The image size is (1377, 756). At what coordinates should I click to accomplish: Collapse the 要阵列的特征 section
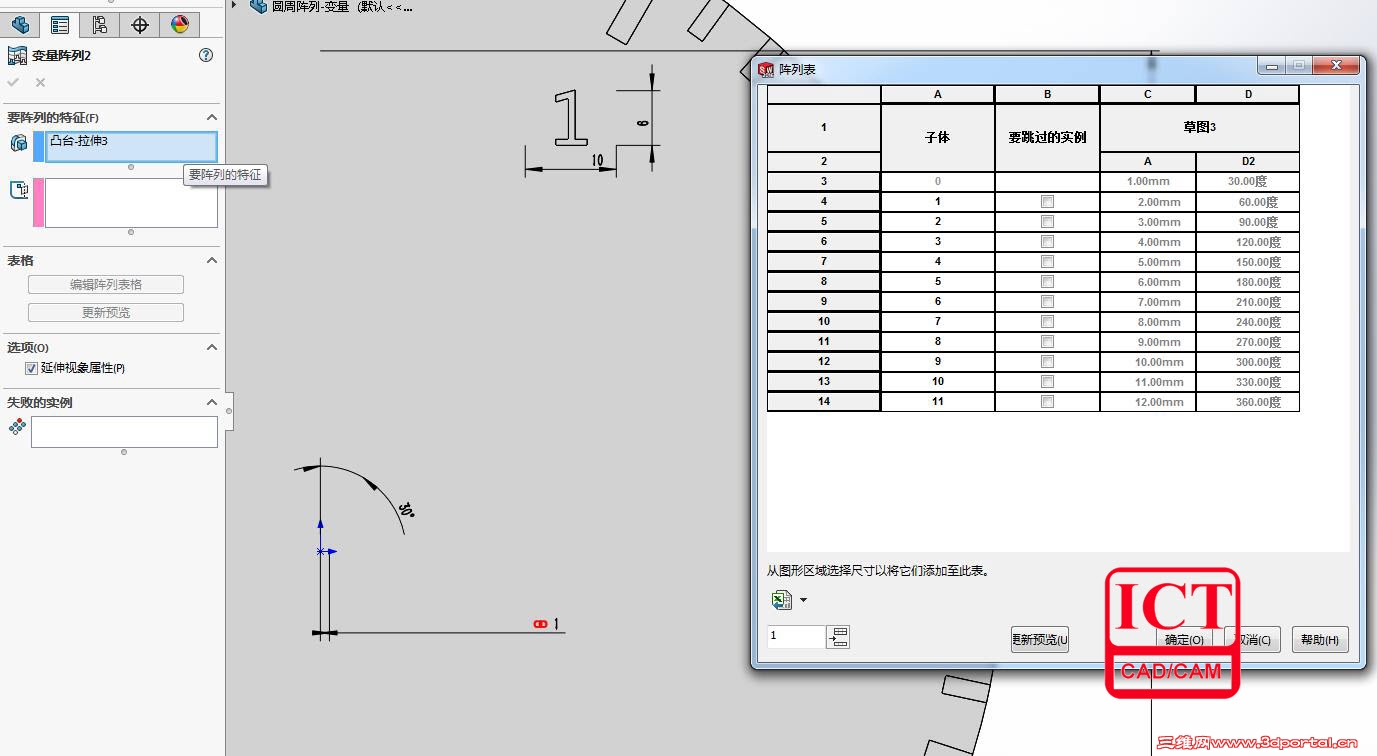(x=211, y=117)
